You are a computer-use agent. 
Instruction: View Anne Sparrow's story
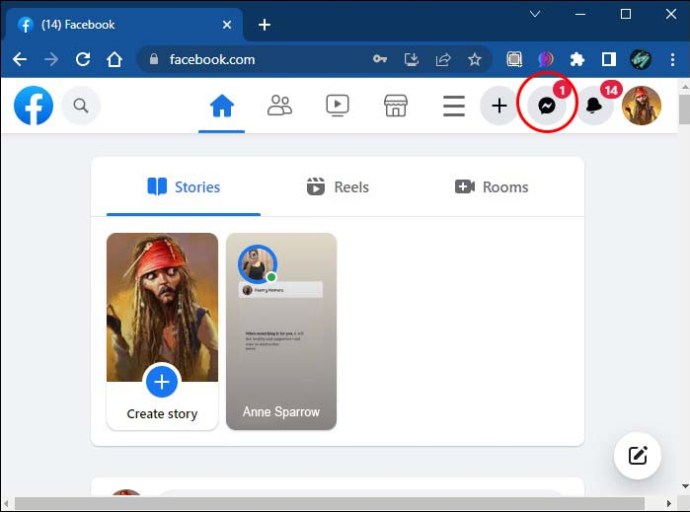tap(281, 331)
